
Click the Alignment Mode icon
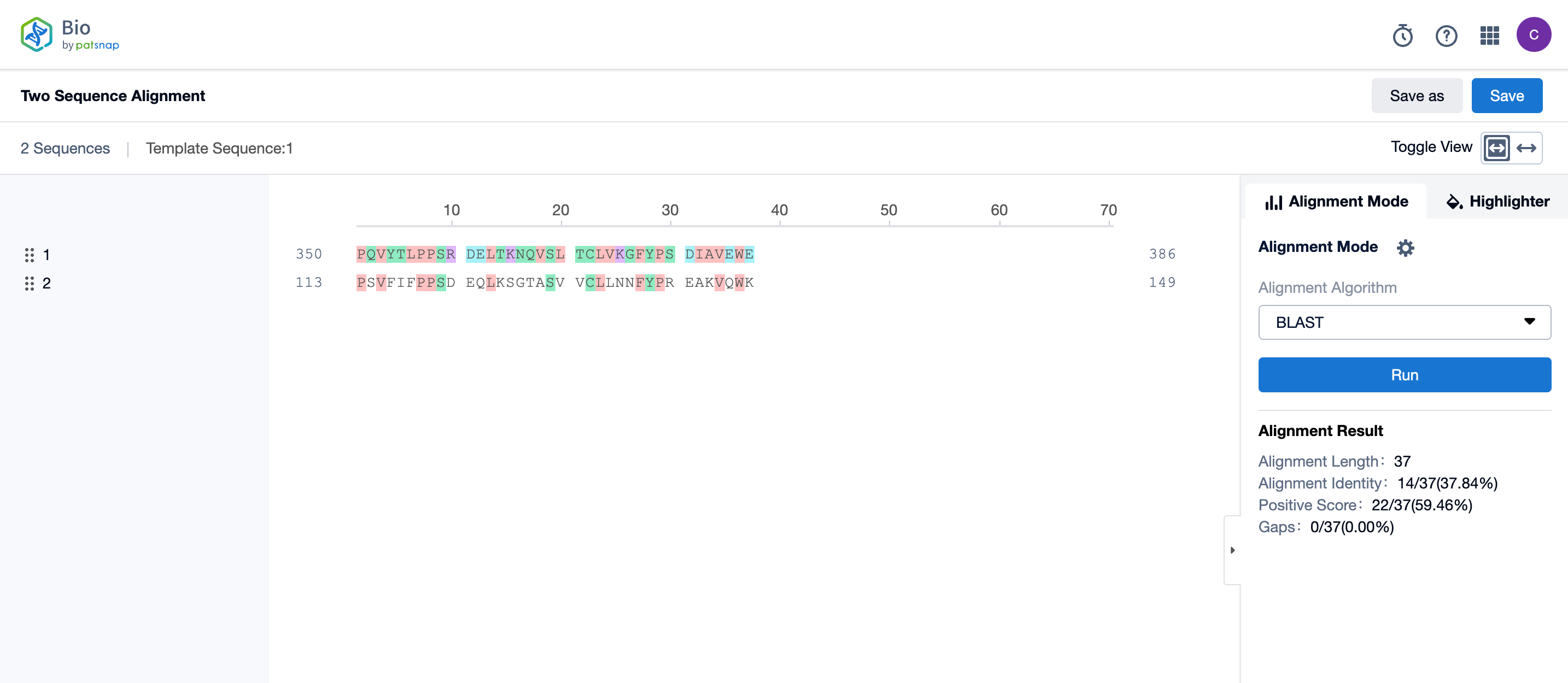point(1405,247)
